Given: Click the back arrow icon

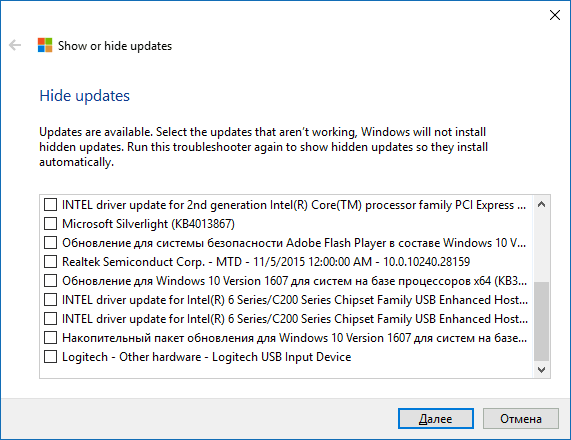Looking at the screenshot, I should [x=15, y=45].
